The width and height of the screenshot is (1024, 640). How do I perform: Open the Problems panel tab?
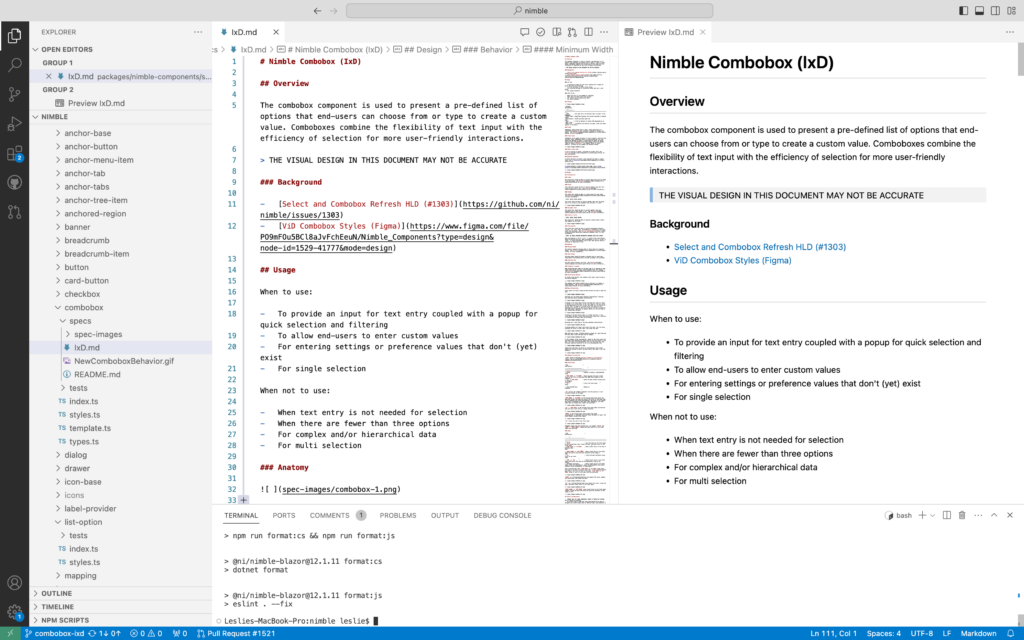coord(398,515)
